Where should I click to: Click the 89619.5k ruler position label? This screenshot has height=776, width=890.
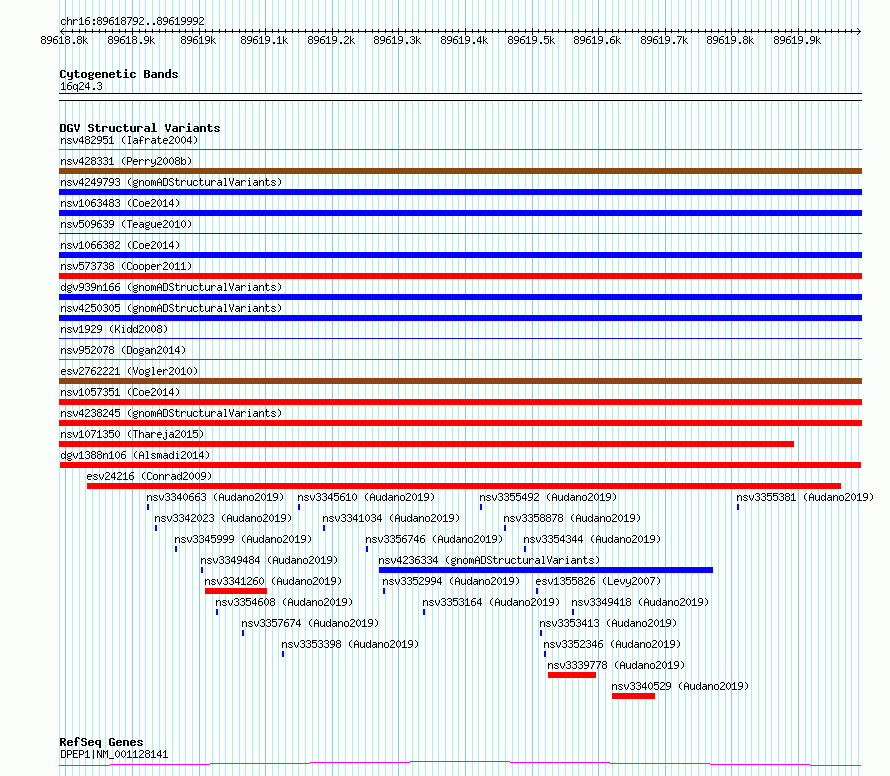[531, 40]
